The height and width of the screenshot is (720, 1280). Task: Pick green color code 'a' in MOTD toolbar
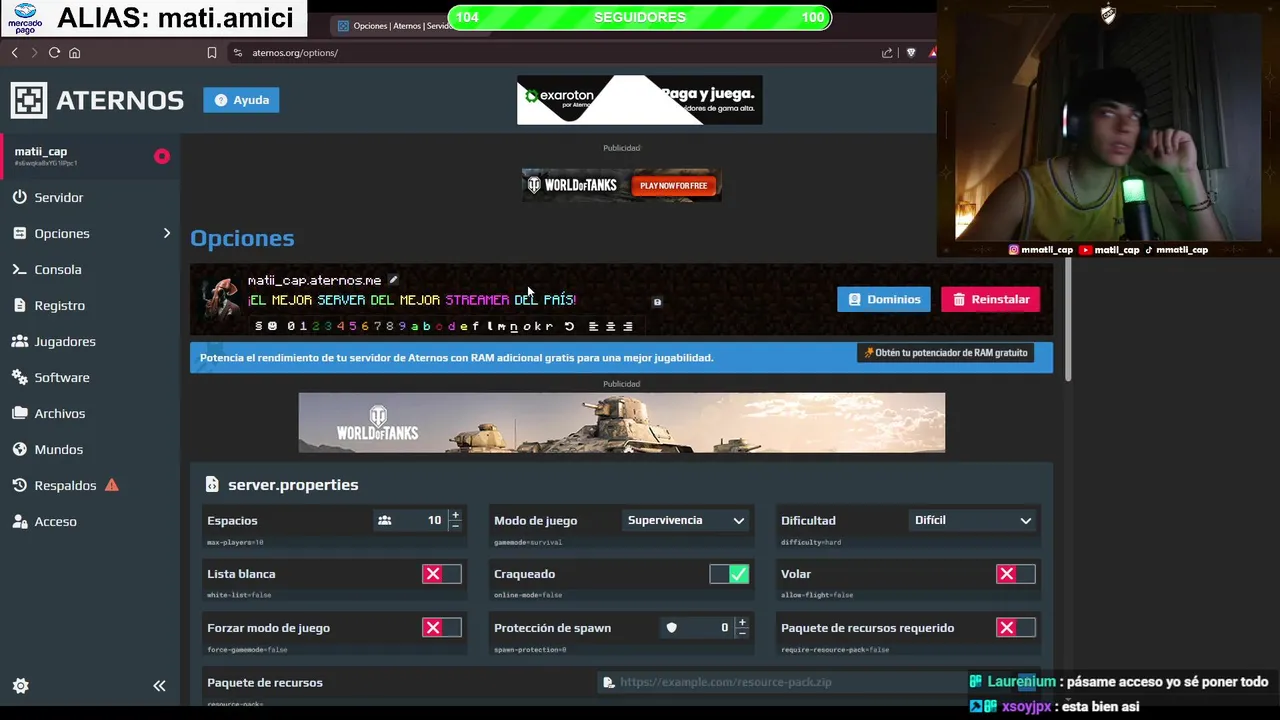[x=415, y=326]
